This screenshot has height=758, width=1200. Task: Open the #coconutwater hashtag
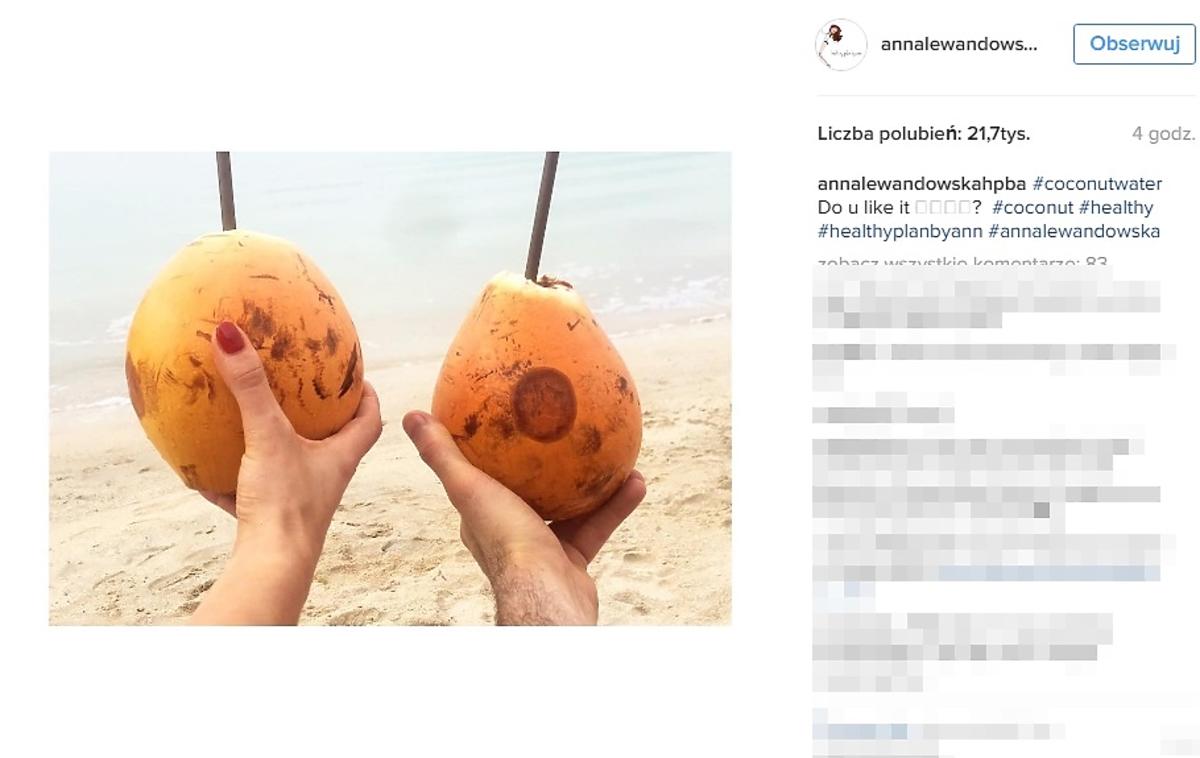(1097, 184)
